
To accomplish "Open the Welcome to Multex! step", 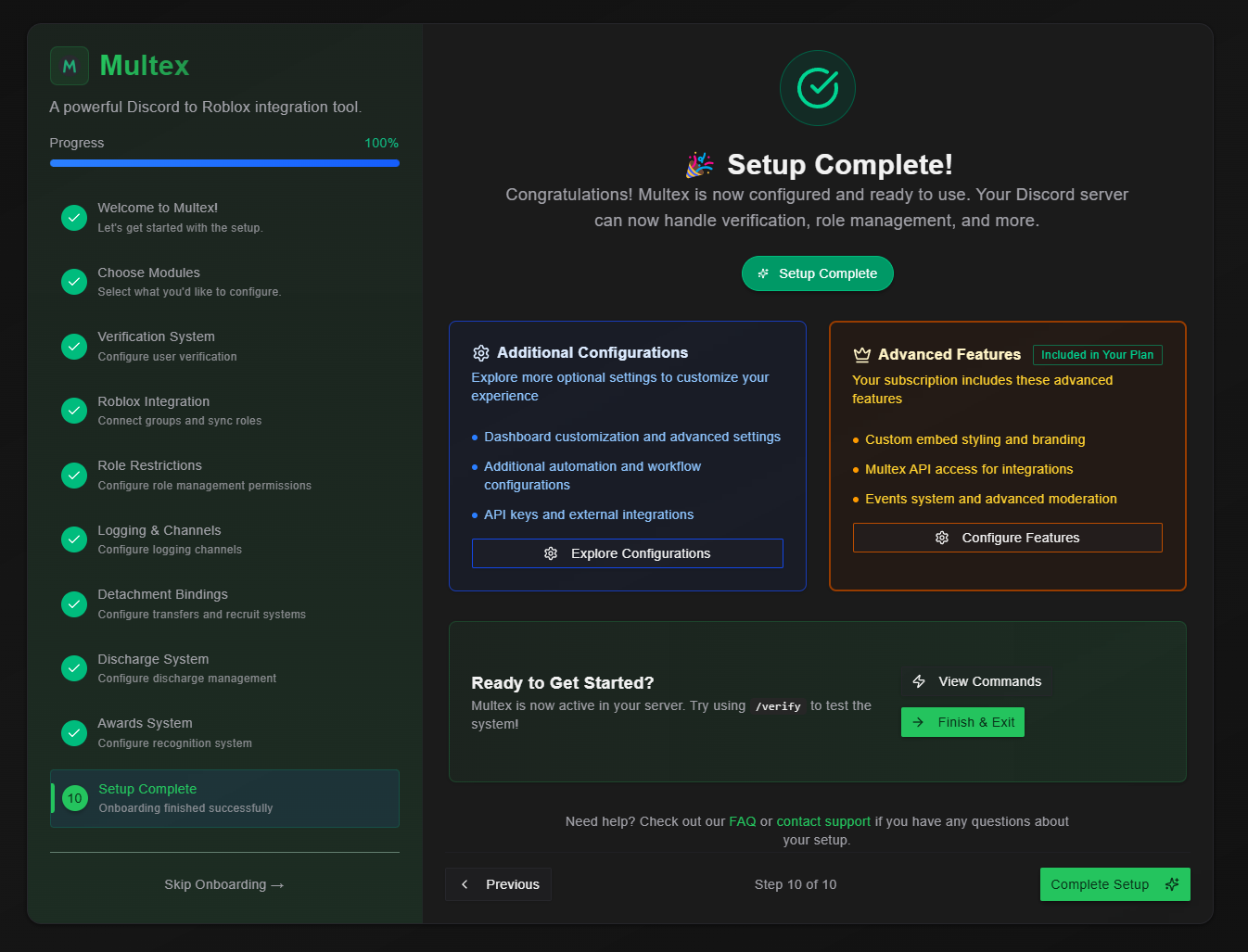I will pos(224,217).
